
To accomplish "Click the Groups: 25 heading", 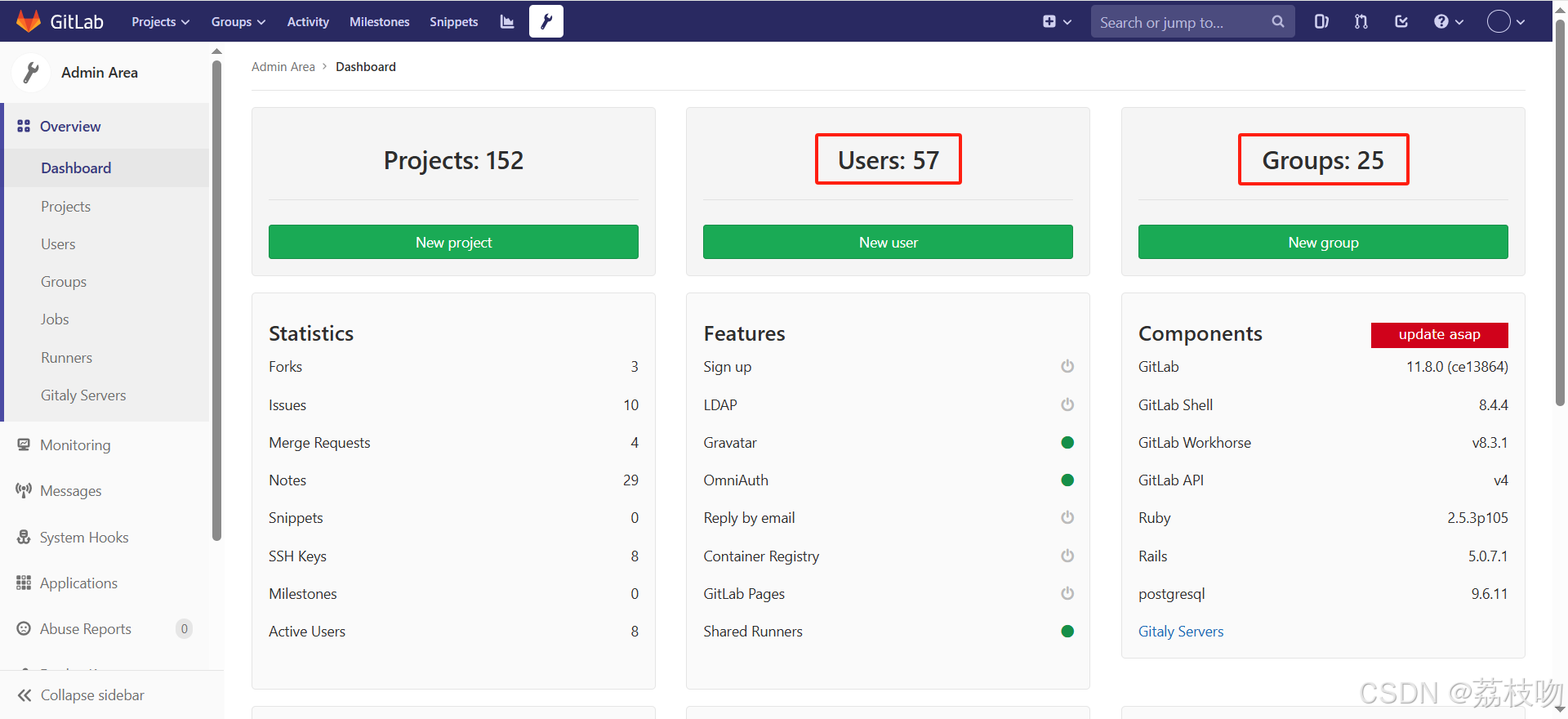I will click(x=1323, y=160).
